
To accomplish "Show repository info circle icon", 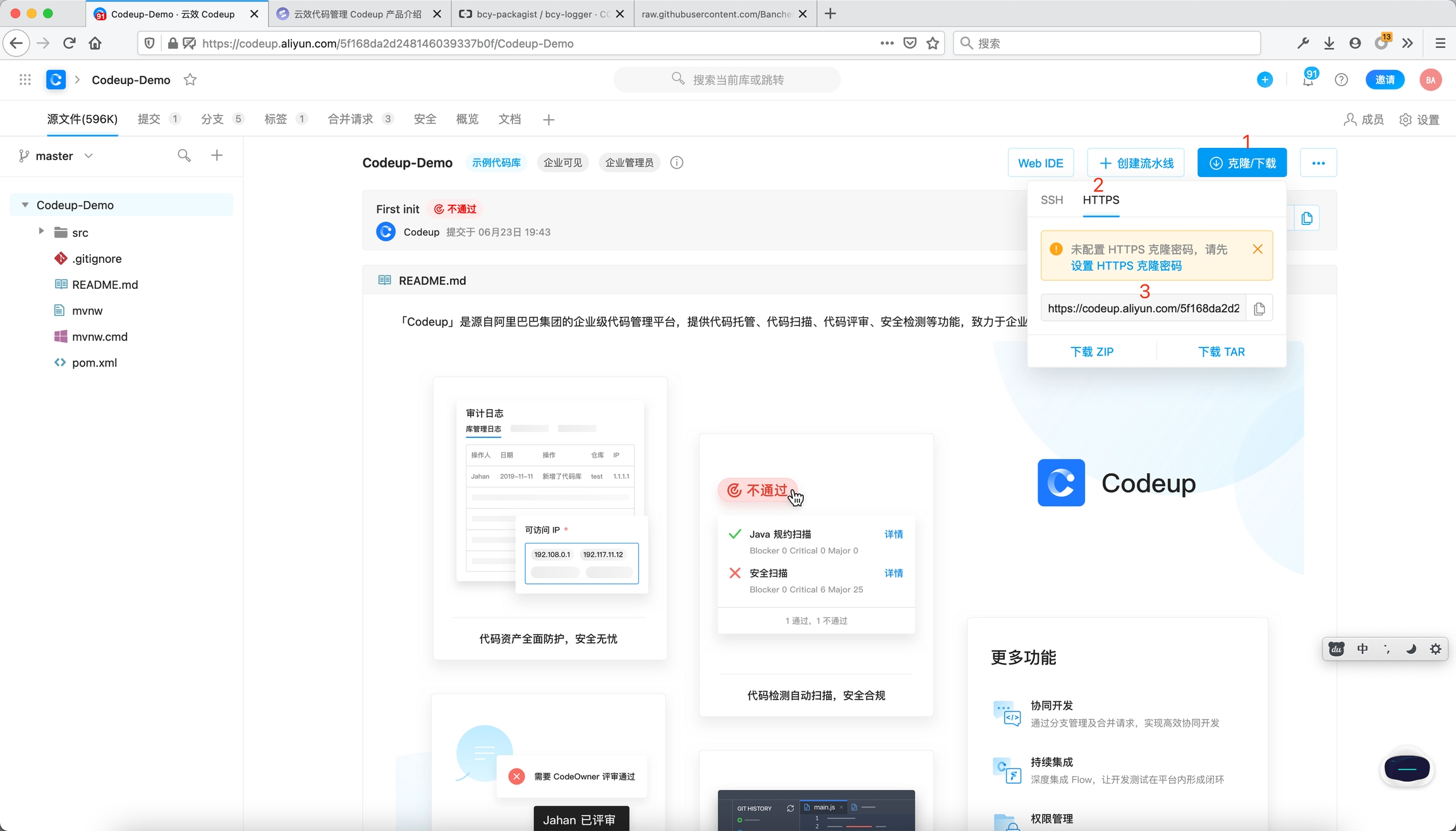I will 676,163.
